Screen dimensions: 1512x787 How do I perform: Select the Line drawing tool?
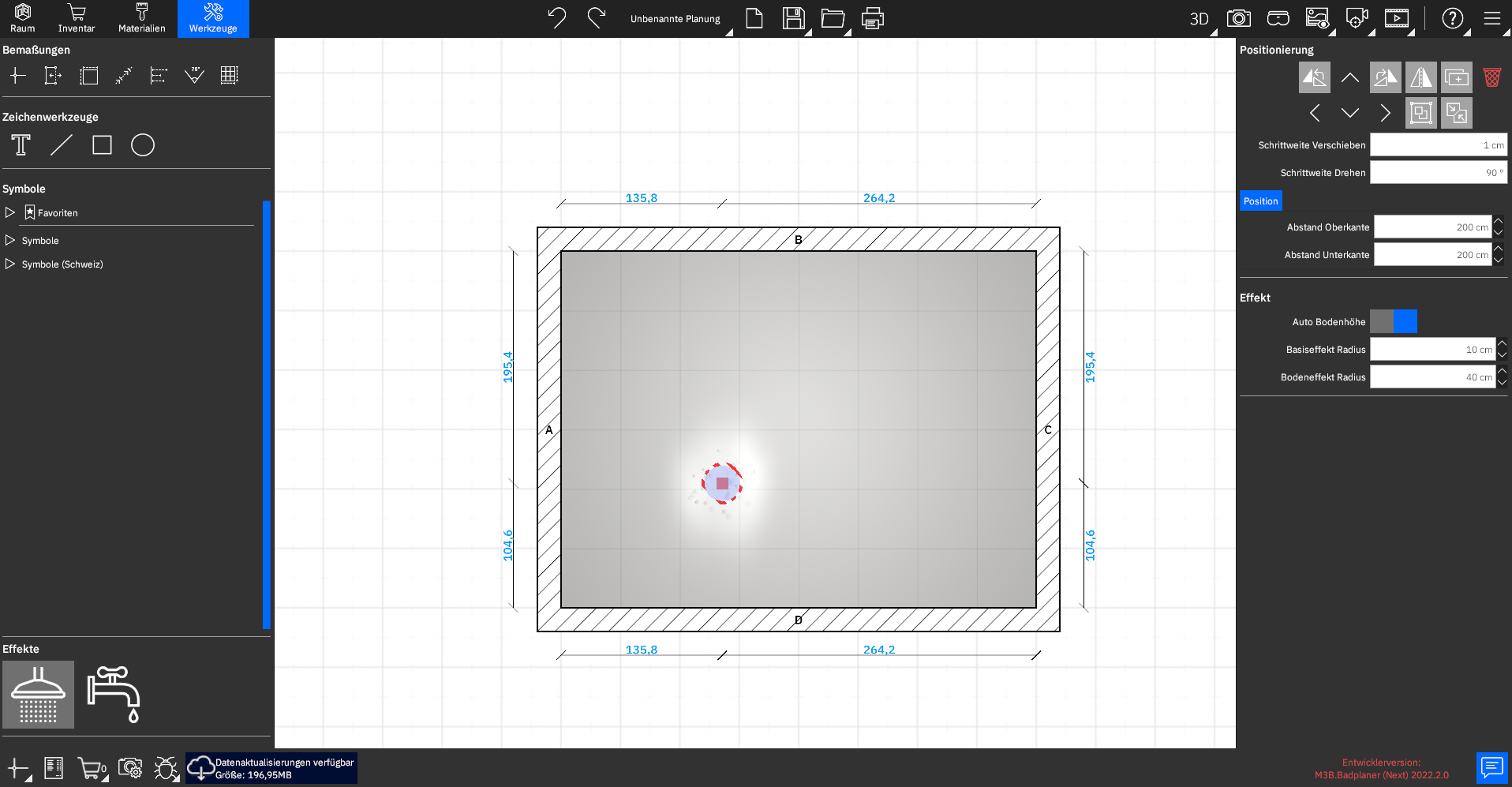coord(62,145)
